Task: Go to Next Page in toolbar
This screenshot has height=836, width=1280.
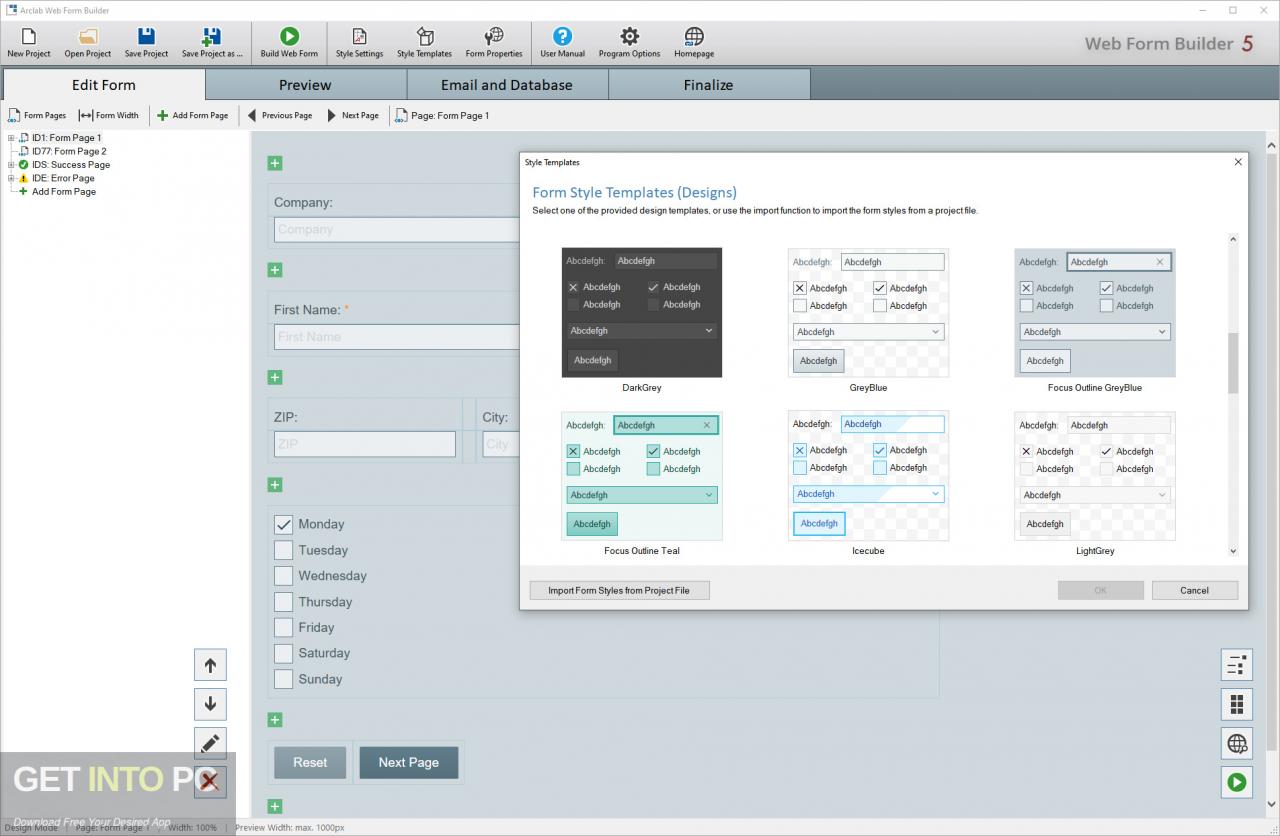Action: click(353, 115)
